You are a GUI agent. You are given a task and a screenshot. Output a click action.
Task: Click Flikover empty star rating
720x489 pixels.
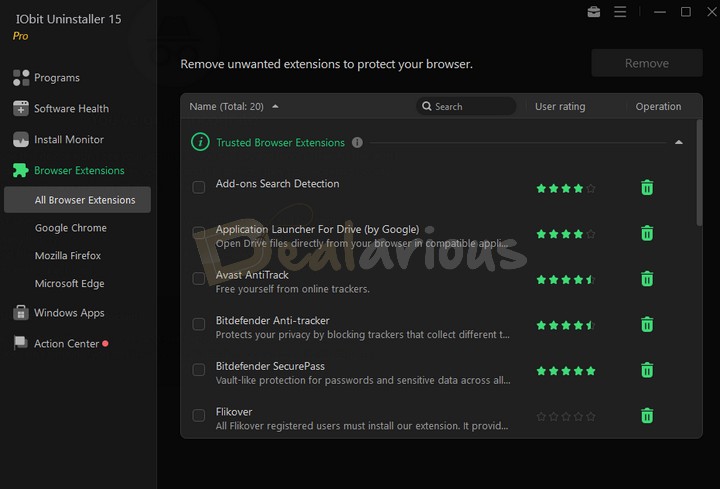(566, 416)
